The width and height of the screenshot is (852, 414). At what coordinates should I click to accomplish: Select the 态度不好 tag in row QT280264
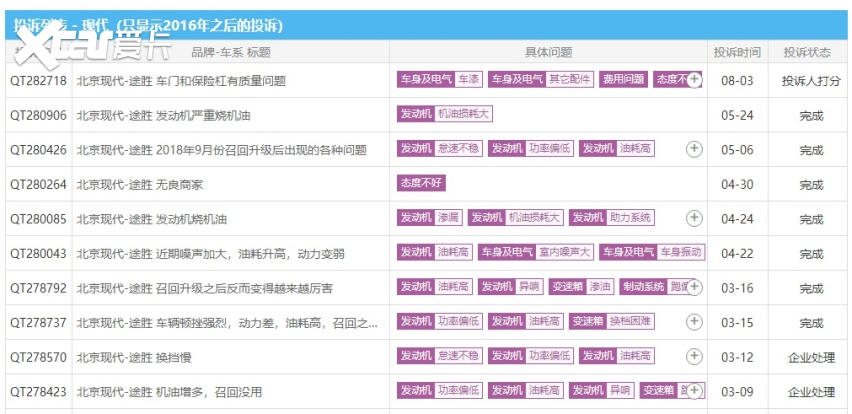click(x=421, y=184)
